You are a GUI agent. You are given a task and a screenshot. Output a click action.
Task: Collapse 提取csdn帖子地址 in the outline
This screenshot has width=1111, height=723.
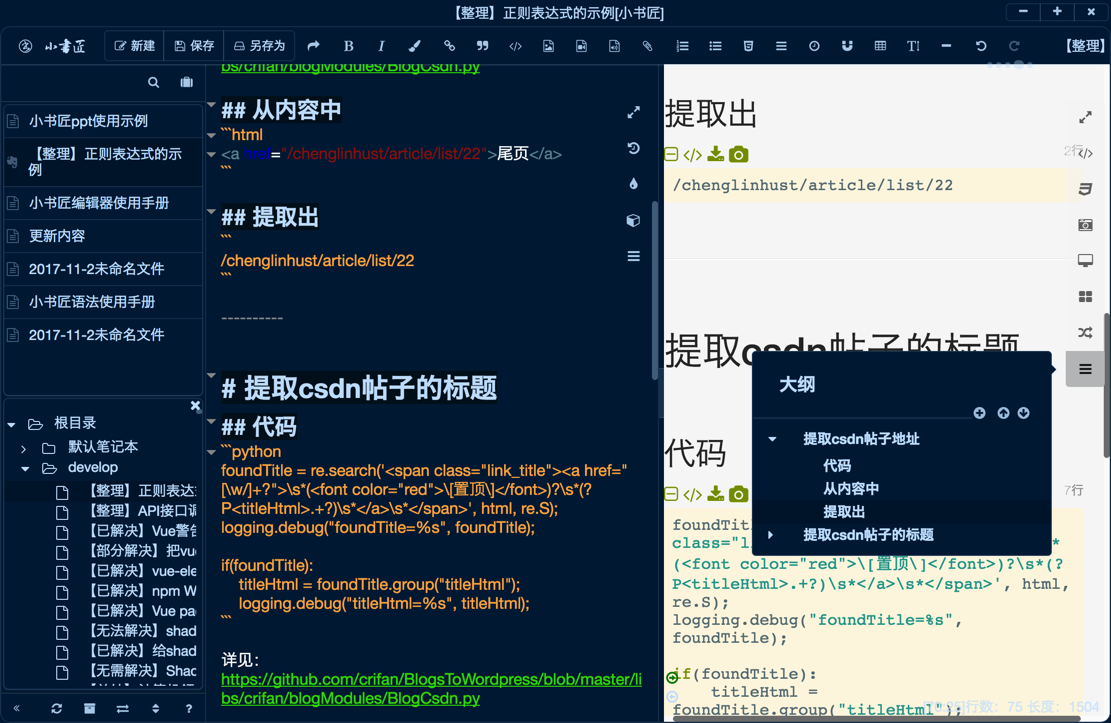[772, 439]
